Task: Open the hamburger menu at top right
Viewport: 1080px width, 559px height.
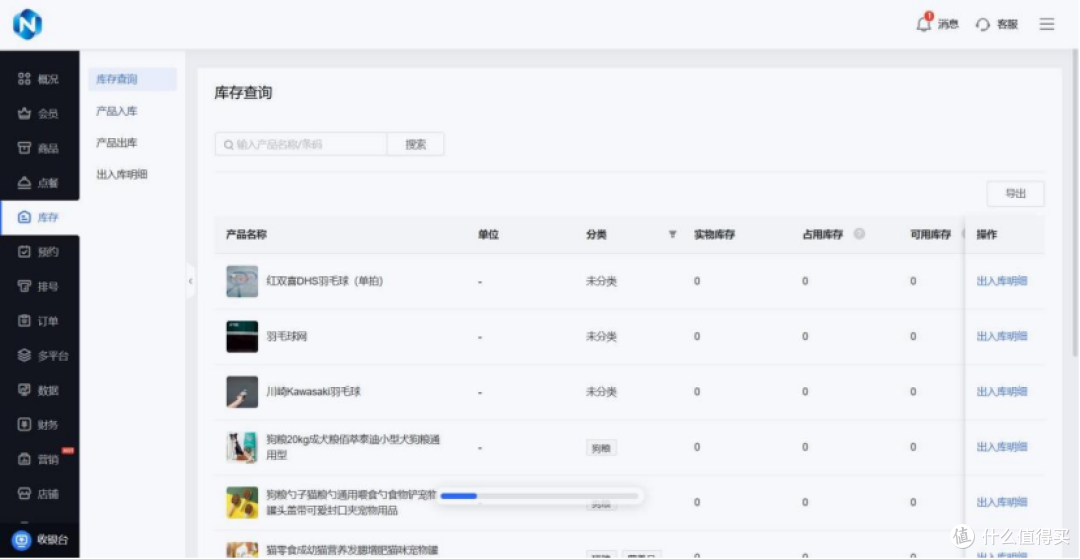Action: tap(1047, 24)
